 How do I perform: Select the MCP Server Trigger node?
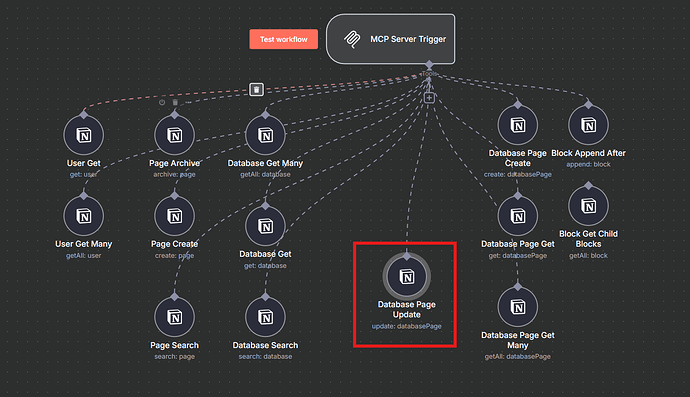point(391,39)
